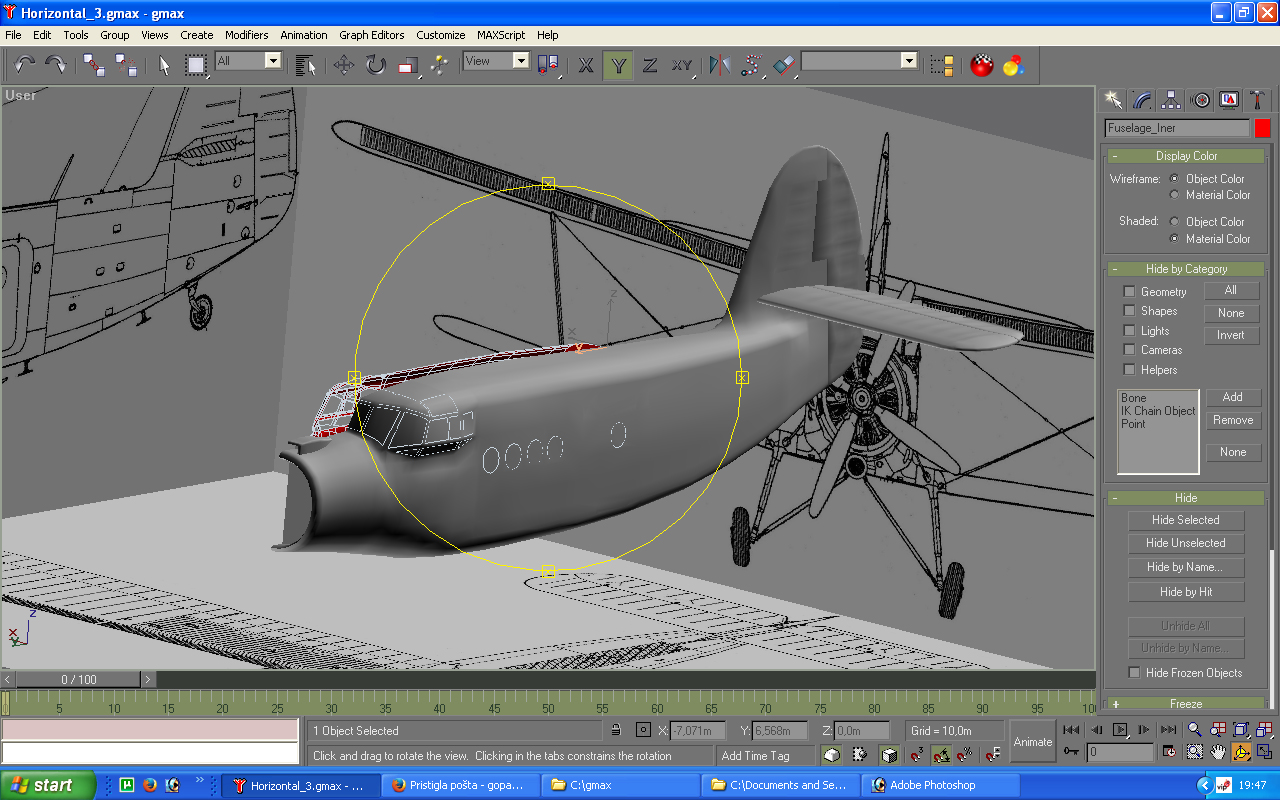Viewport: 1280px width, 800px height.
Task: Activate the Select and Move tool
Action: tap(344, 65)
